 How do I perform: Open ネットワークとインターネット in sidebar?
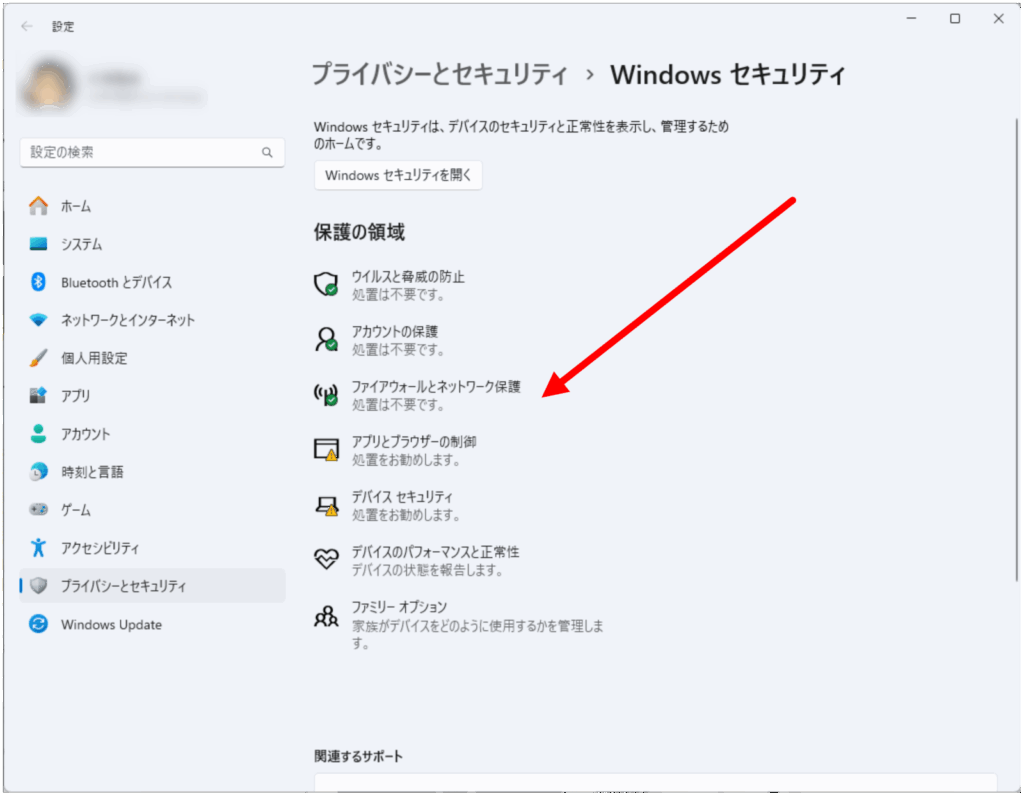(127, 320)
